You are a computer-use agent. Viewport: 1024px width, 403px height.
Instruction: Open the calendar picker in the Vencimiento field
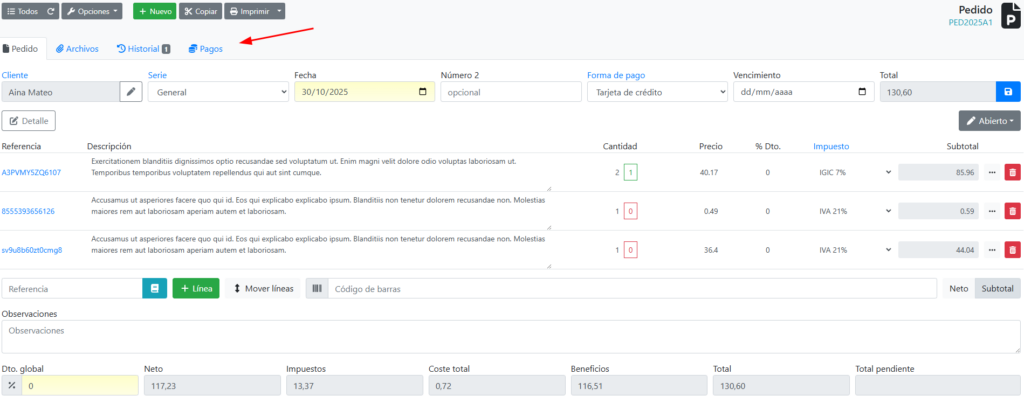pyautogui.click(x=861, y=92)
